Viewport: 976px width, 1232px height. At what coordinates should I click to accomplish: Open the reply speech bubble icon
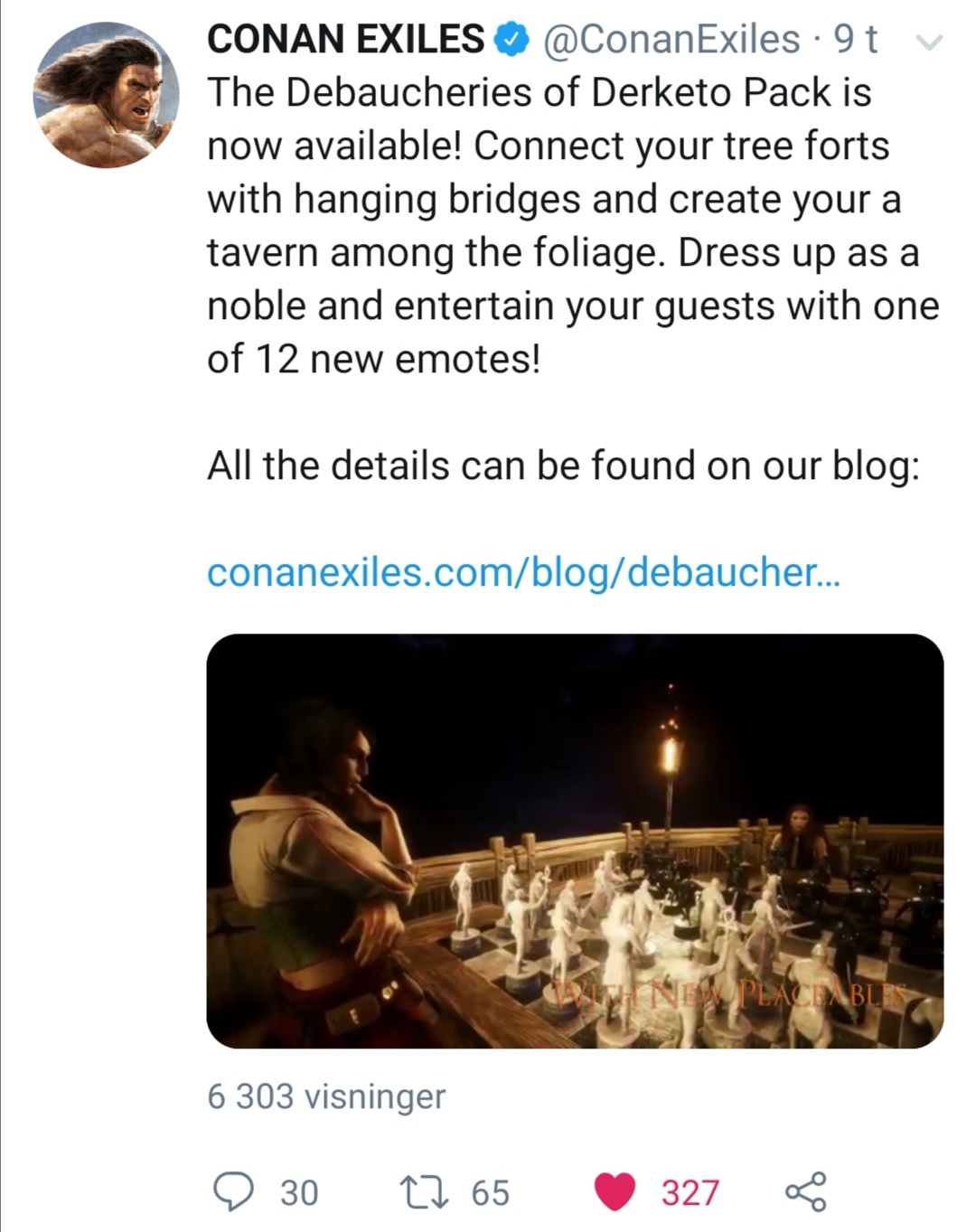(235, 1191)
